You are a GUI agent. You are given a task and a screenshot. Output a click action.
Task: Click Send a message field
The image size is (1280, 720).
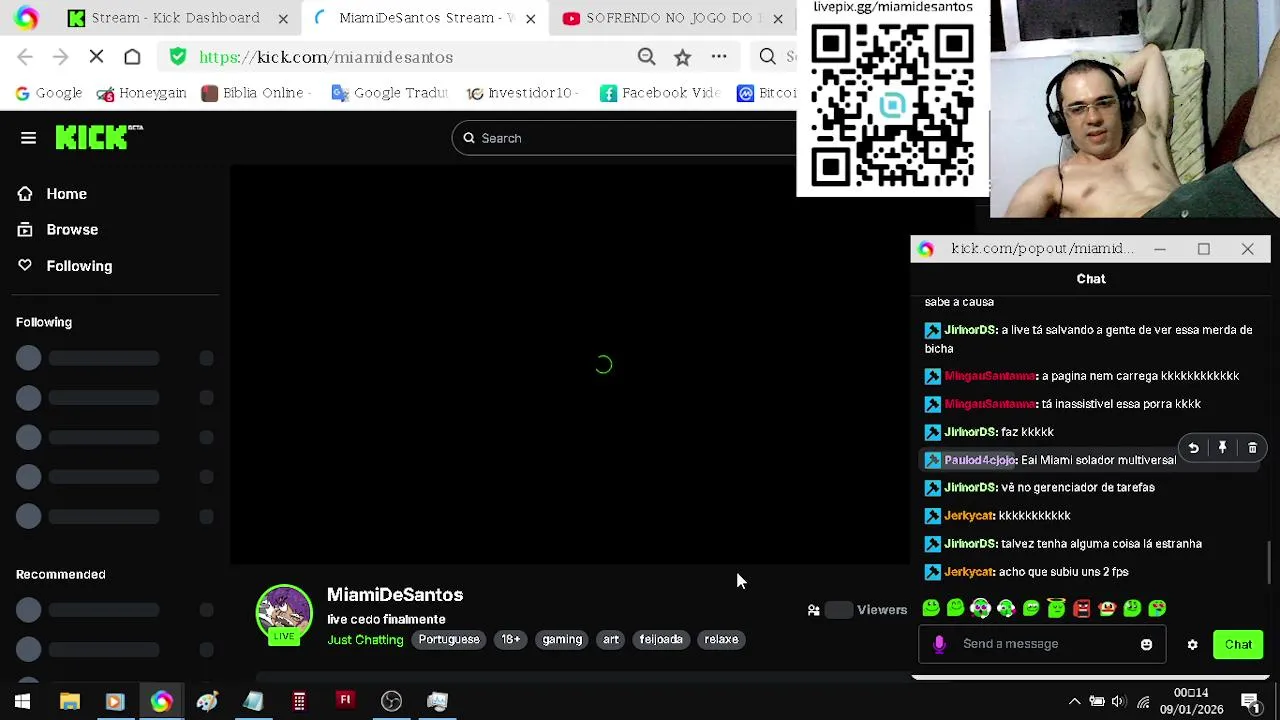click(1040, 644)
